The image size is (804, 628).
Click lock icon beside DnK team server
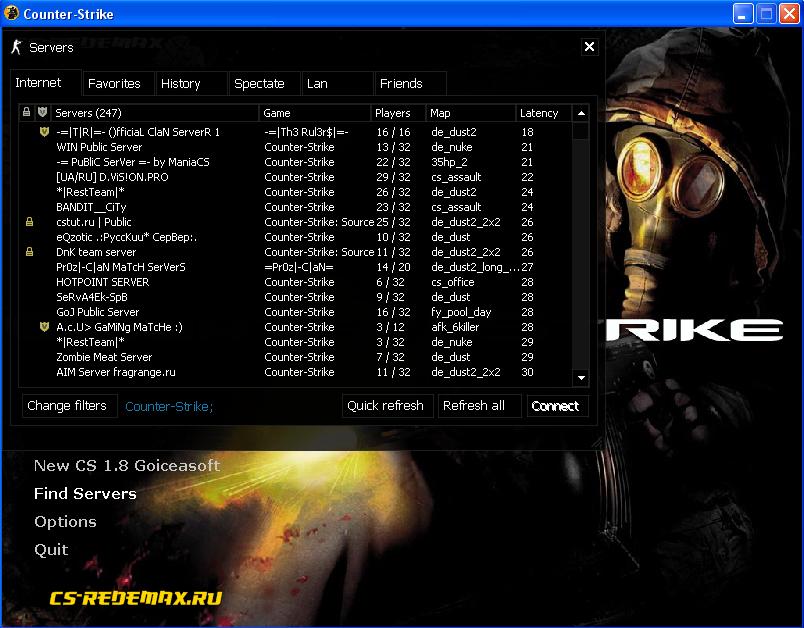[x=30, y=252]
